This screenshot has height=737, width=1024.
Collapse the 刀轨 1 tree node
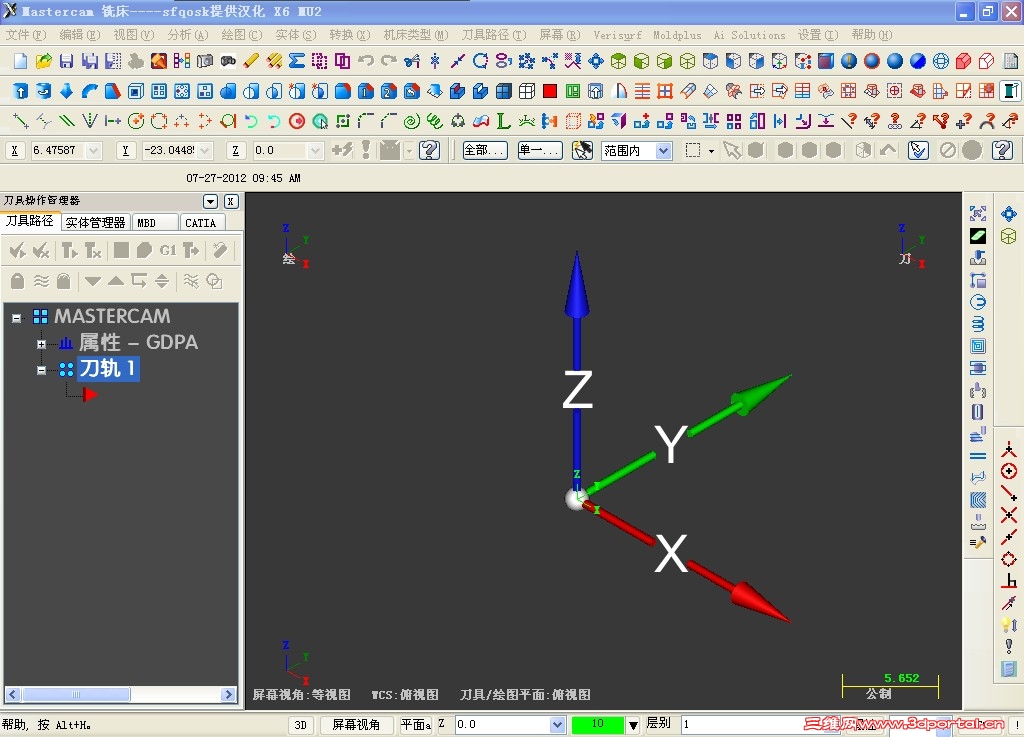41,370
